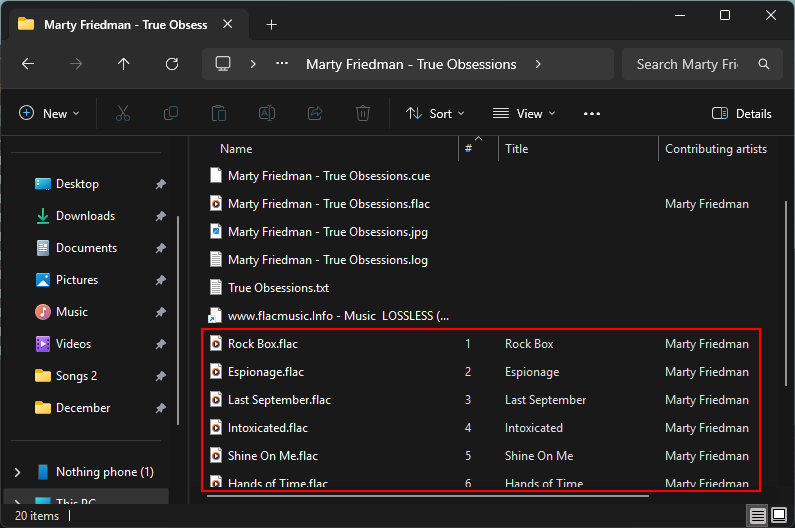Click the Search Marty Friedman search box
Screen dimensions: 795x528
(700, 64)
